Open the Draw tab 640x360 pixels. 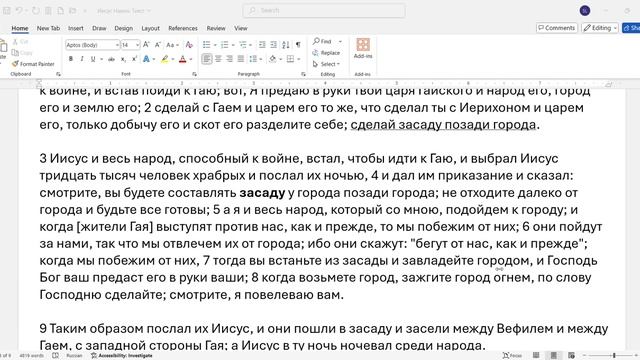click(x=99, y=28)
